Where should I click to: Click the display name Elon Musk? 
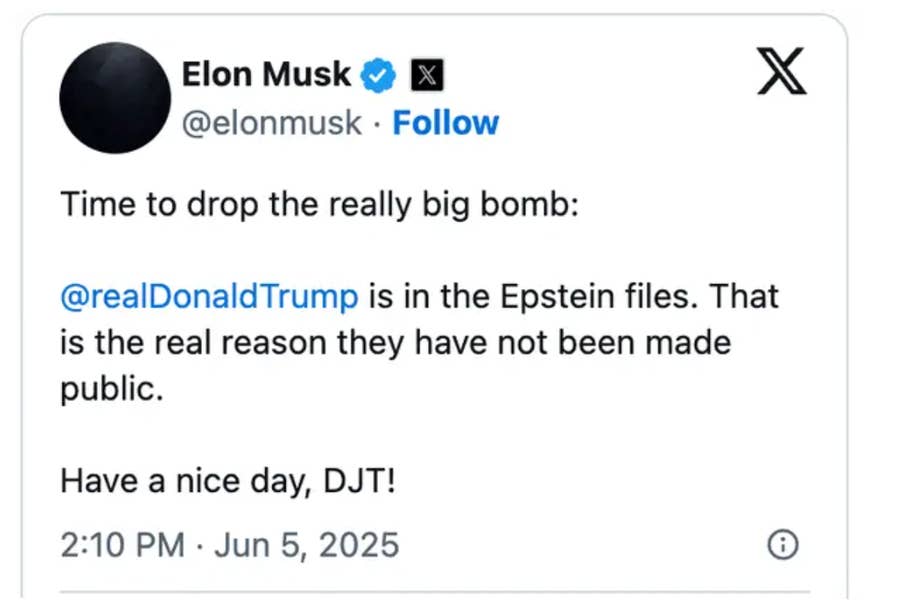[266, 72]
